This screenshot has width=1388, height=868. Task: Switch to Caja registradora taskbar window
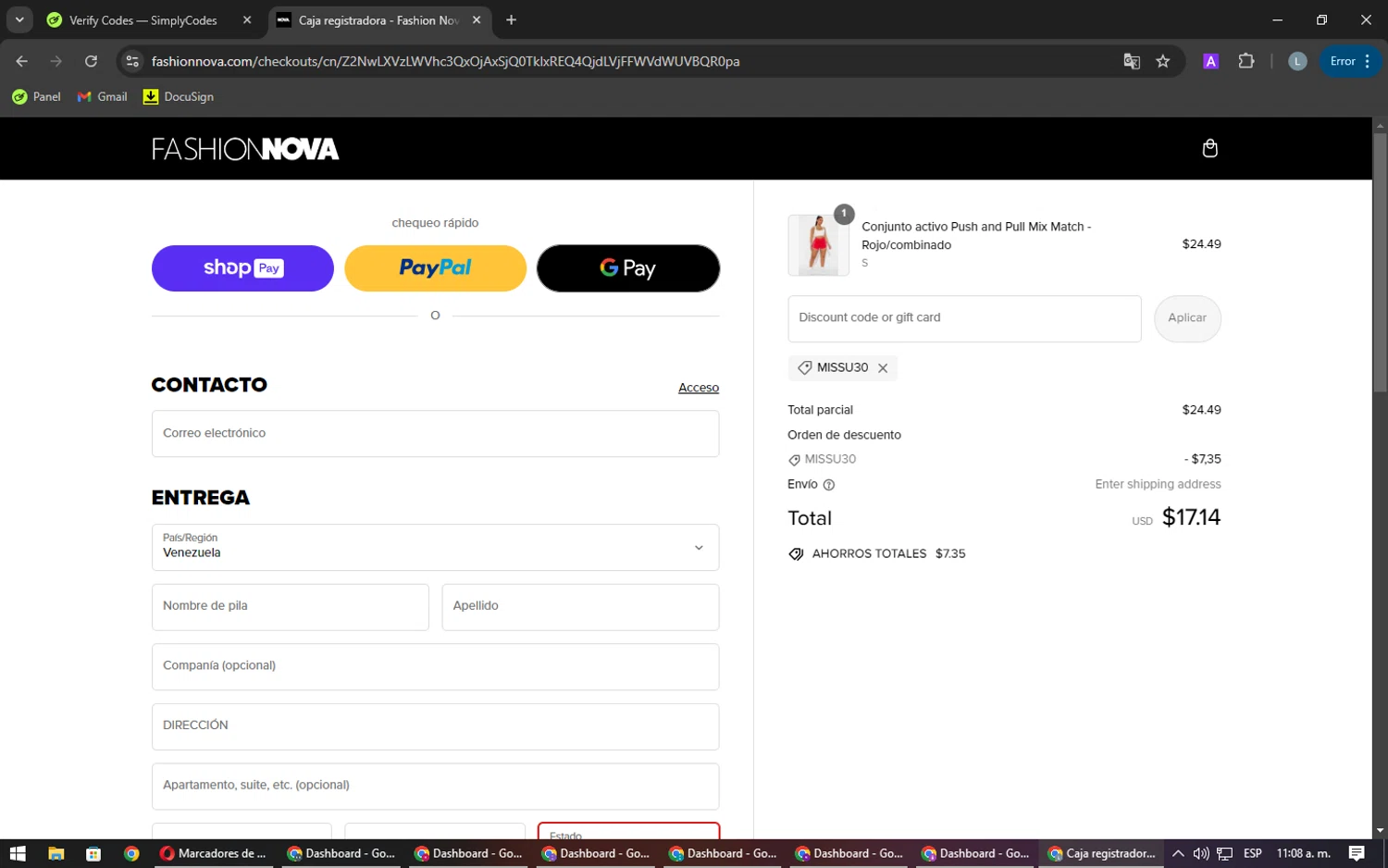pyautogui.click(x=1102, y=853)
